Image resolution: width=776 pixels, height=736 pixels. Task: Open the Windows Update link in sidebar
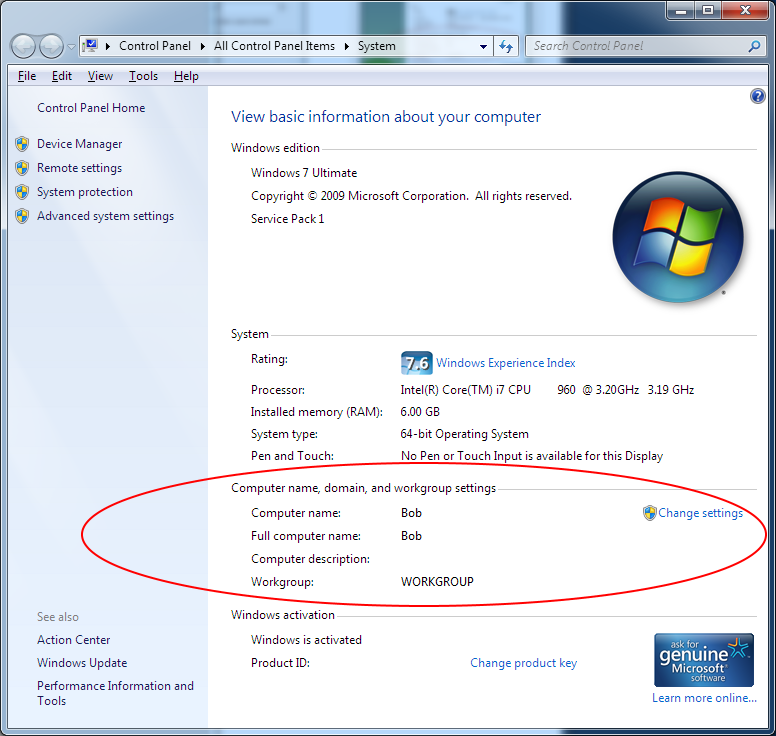(82, 663)
